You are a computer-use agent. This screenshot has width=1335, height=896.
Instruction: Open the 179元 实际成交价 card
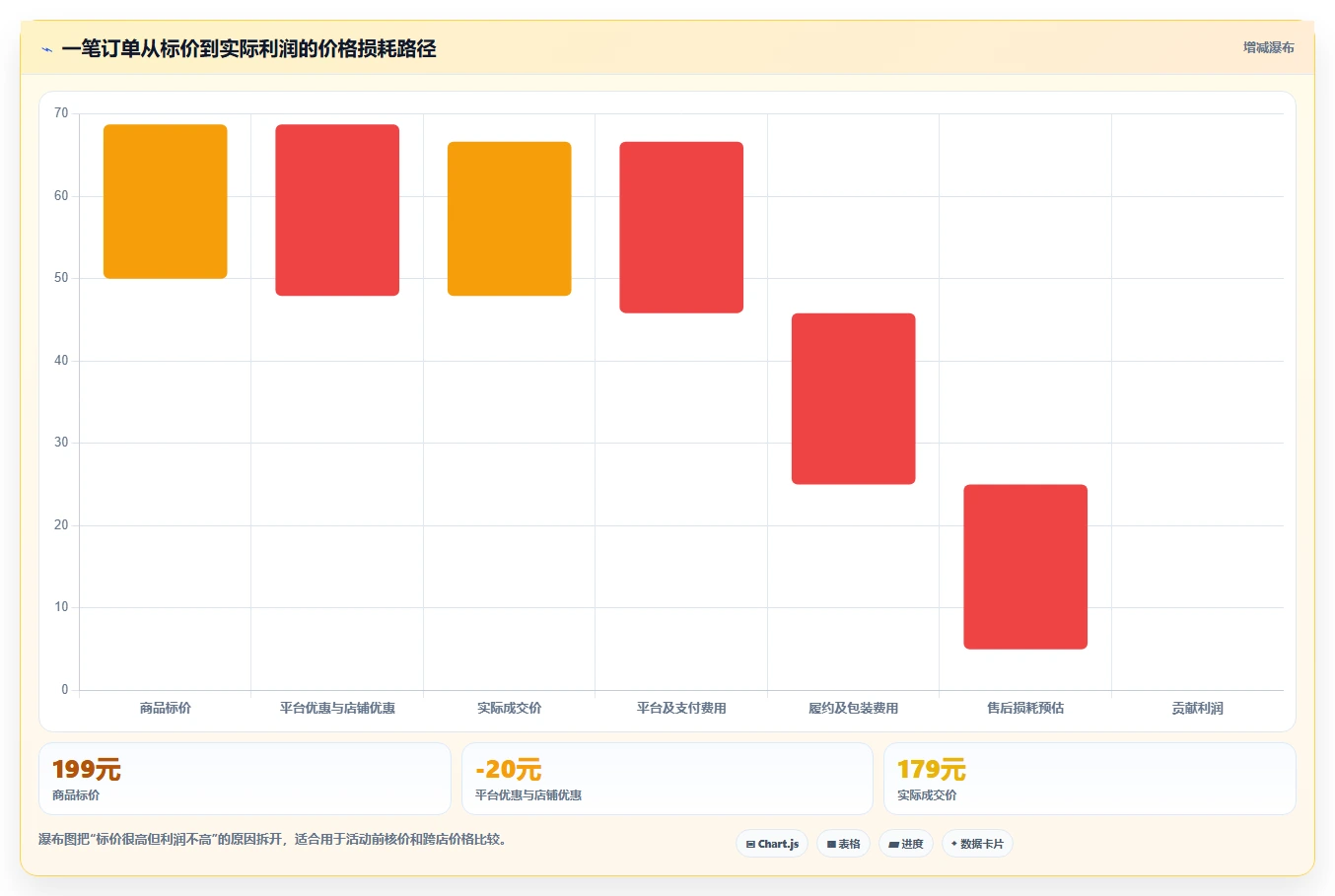coord(1089,779)
